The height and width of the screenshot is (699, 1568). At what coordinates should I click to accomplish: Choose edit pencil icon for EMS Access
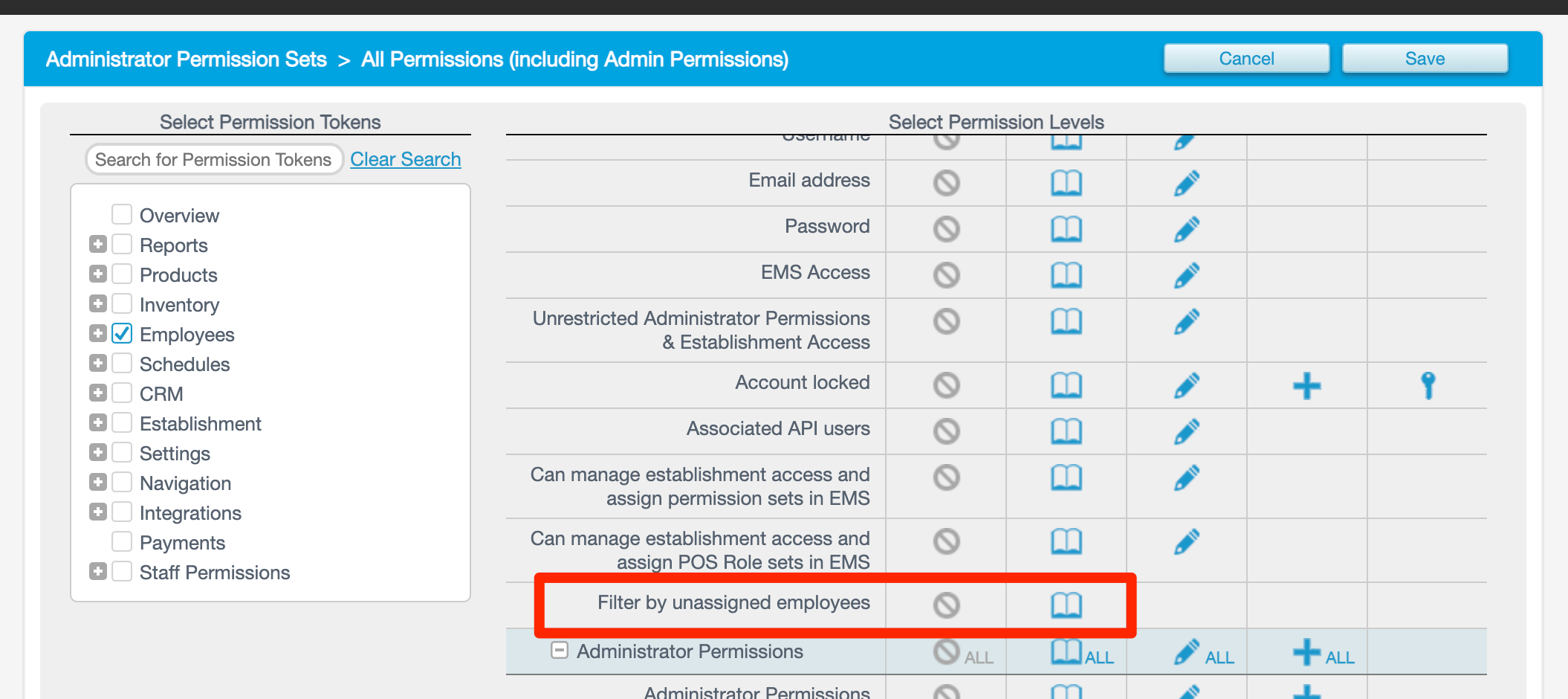[x=1186, y=275]
